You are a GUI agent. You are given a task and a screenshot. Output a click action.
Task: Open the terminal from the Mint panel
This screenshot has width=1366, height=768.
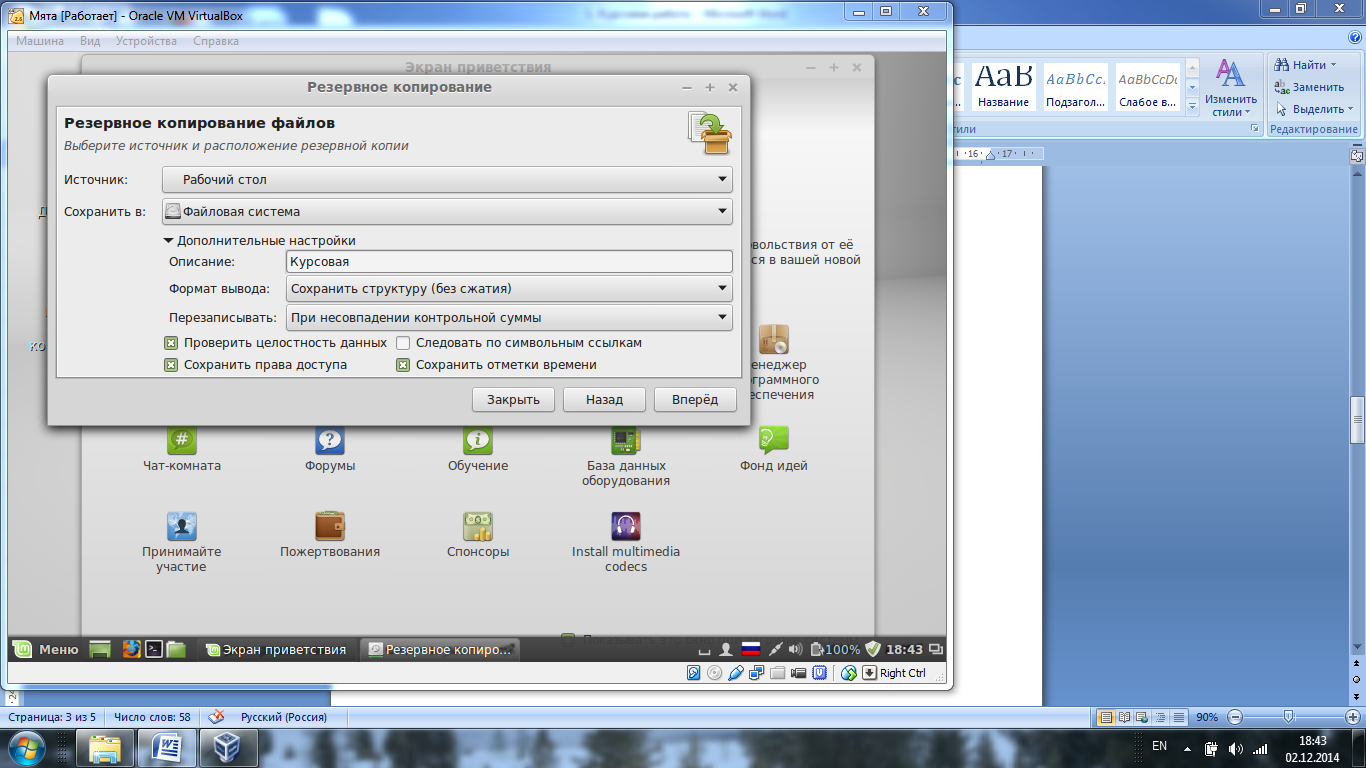pos(154,649)
